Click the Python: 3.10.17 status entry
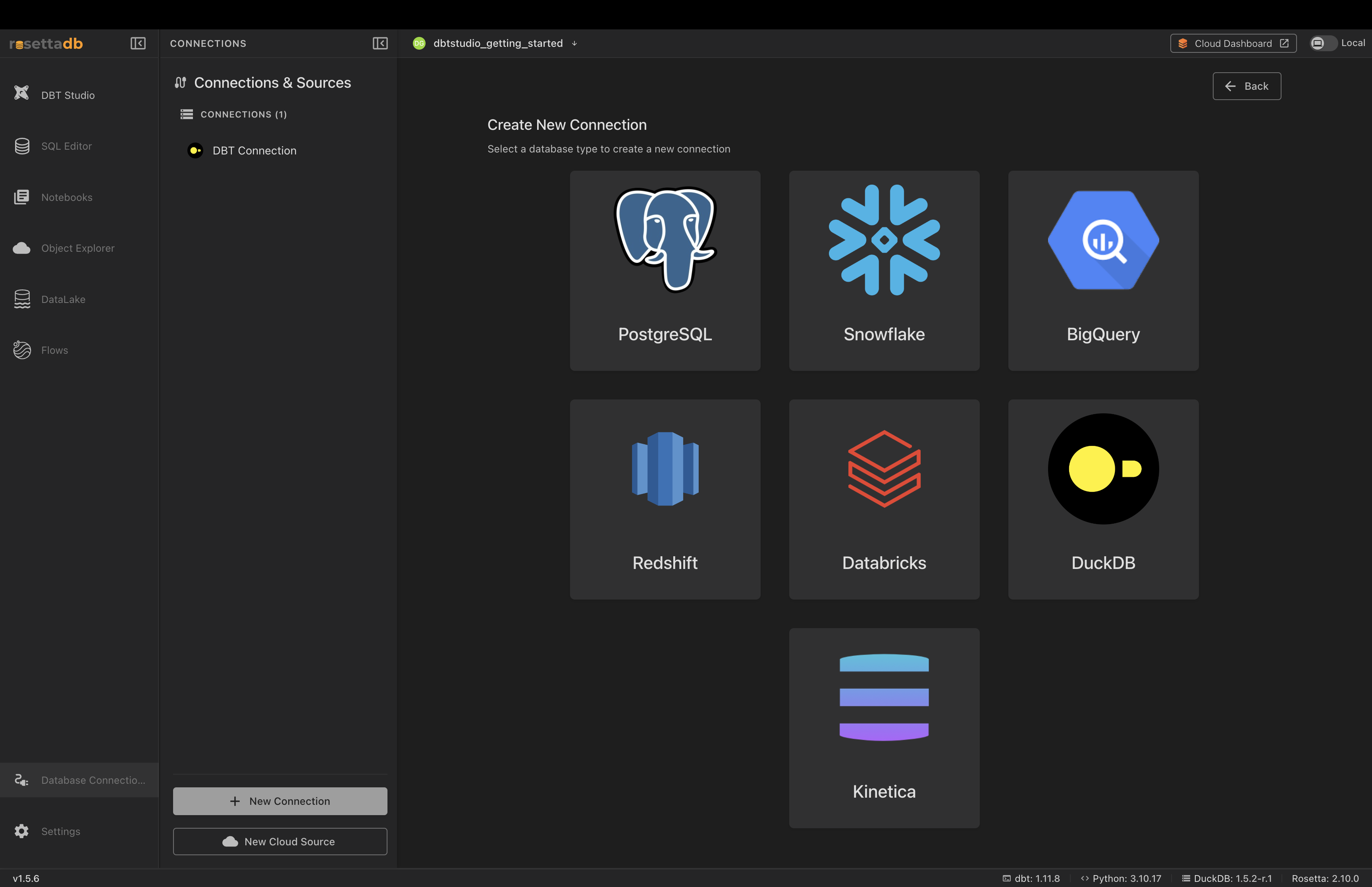Viewport: 1372px width, 887px height. point(1121,878)
